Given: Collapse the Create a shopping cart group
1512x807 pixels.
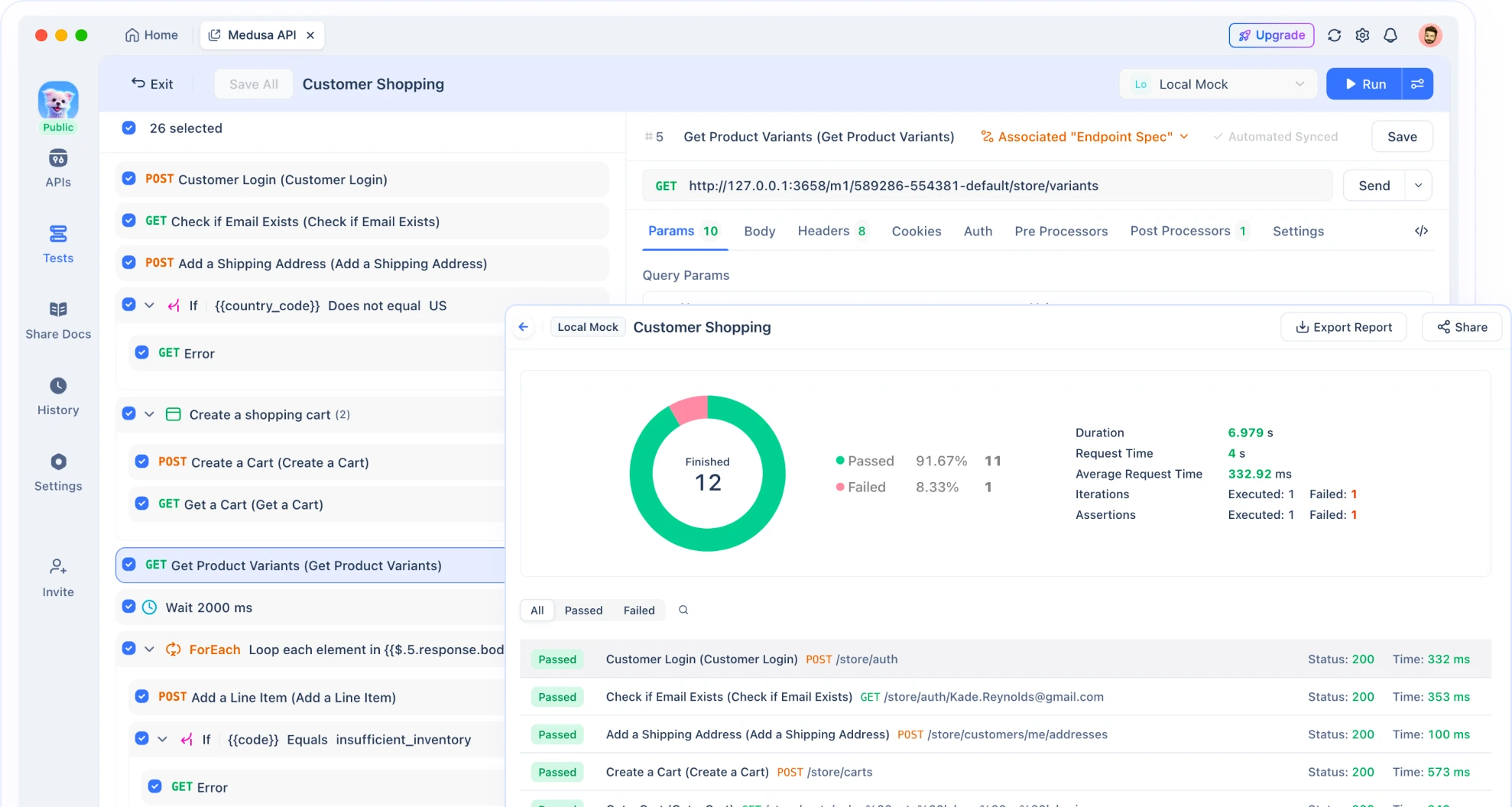Looking at the screenshot, I should click(x=150, y=414).
